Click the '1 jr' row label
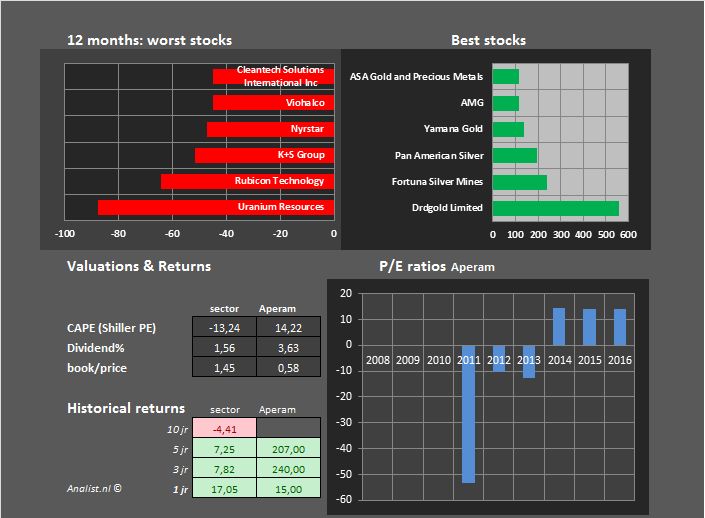 181,489
